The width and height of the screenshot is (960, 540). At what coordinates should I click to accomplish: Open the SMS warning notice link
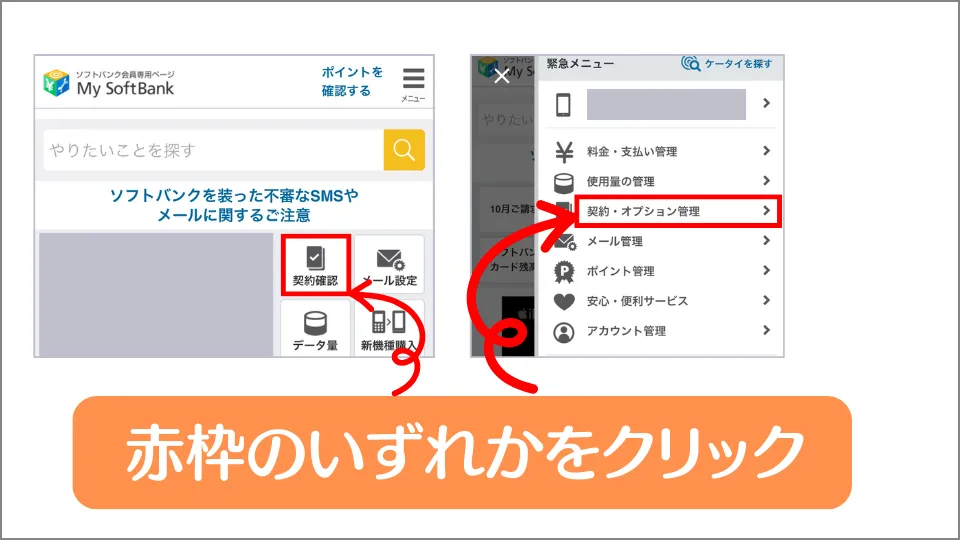(234, 205)
